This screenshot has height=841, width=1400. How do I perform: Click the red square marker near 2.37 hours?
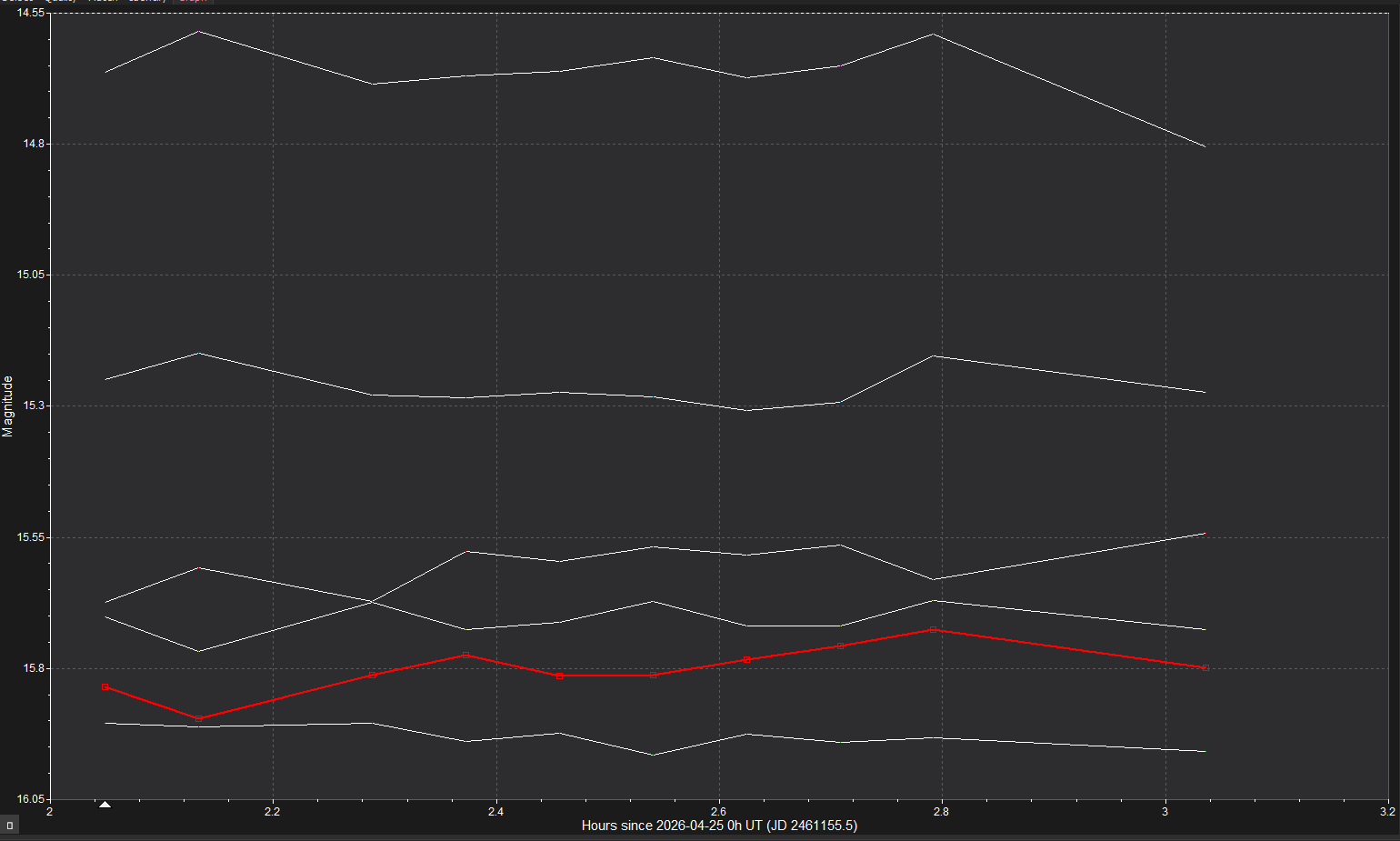coord(465,655)
